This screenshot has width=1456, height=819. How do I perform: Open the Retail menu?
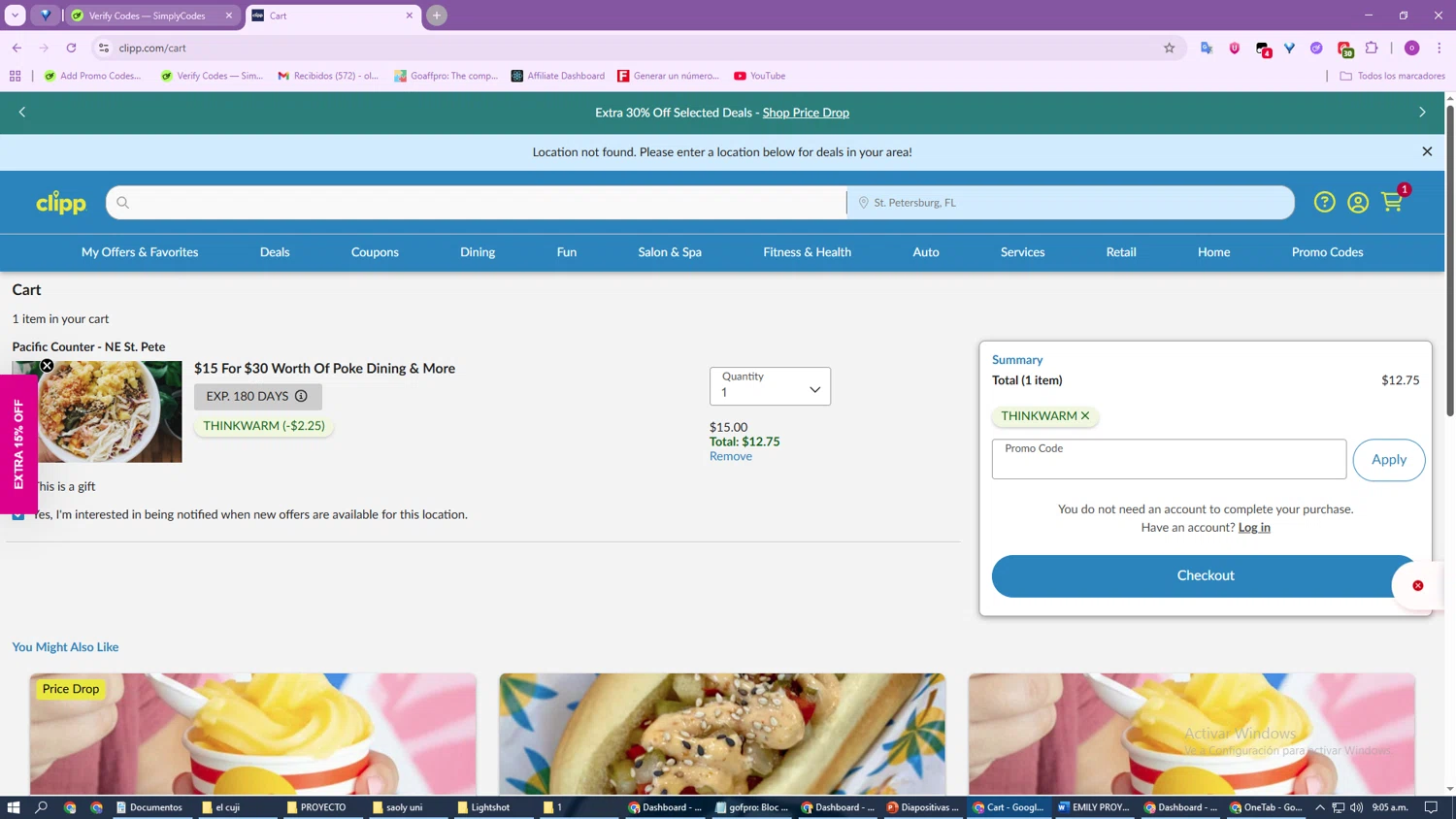(1121, 252)
